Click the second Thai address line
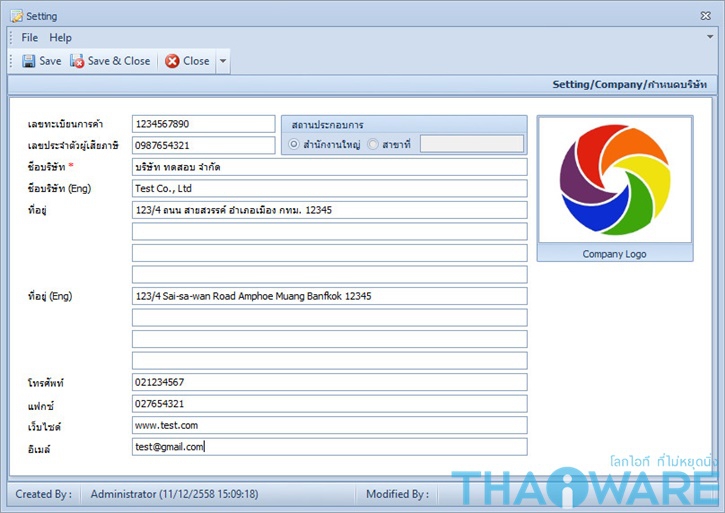This screenshot has height=513, width=725. click(x=330, y=231)
